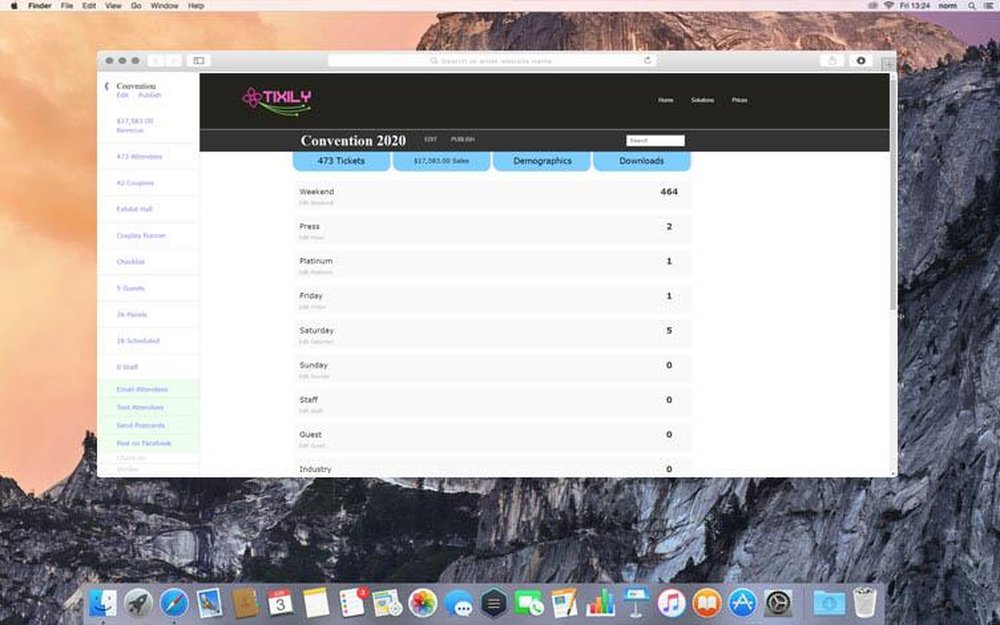Click Safari's downloads button
Viewport: 1000px width, 625px height.
860,61
